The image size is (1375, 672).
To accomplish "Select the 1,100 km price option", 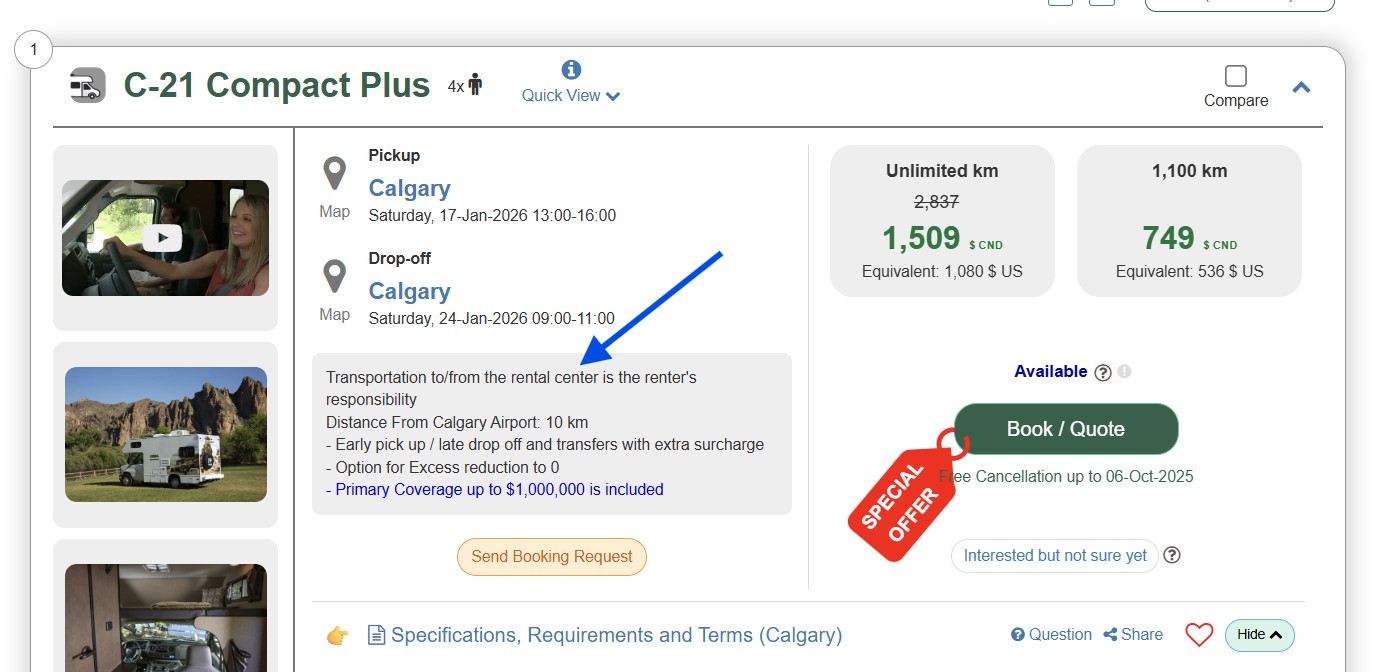I will [x=1189, y=221].
